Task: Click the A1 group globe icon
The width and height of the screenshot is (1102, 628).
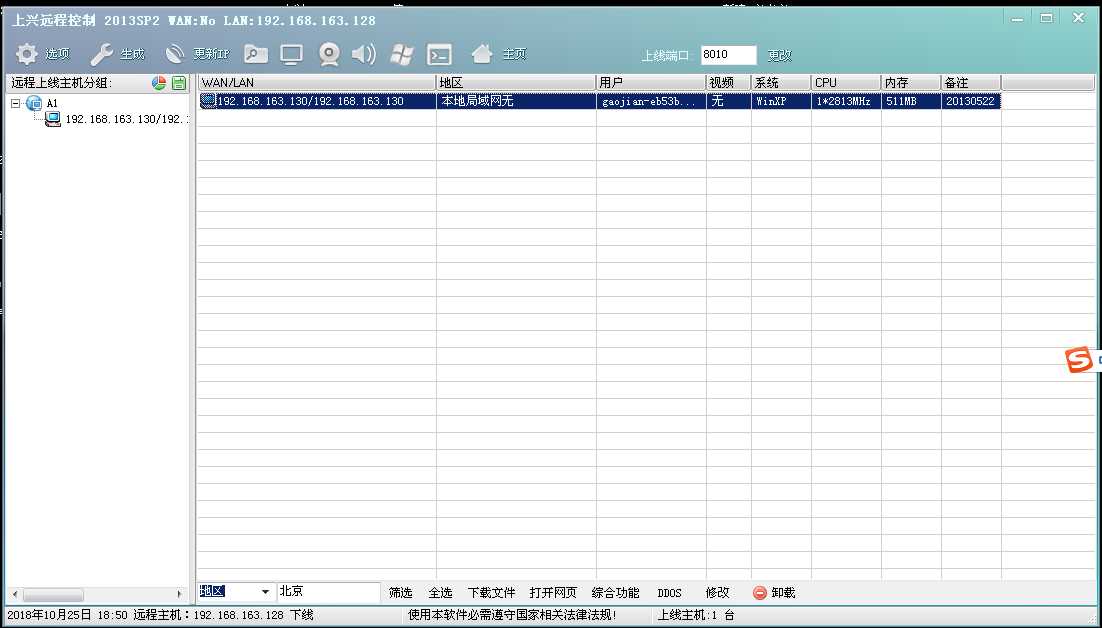Action: coord(34,103)
